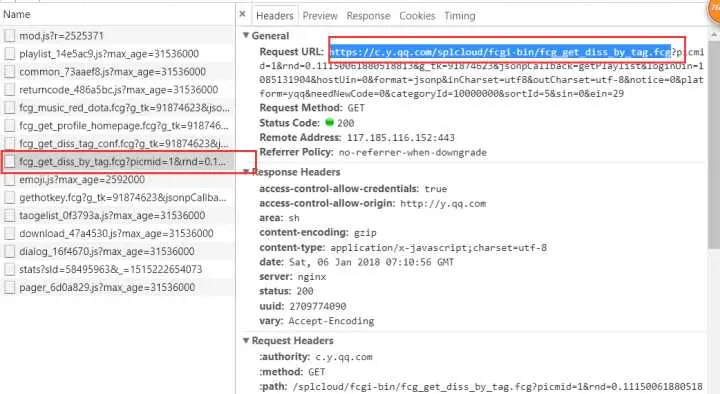Collapse the General section
The height and width of the screenshot is (394, 720).
pyautogui.click(x=246, y=35)
